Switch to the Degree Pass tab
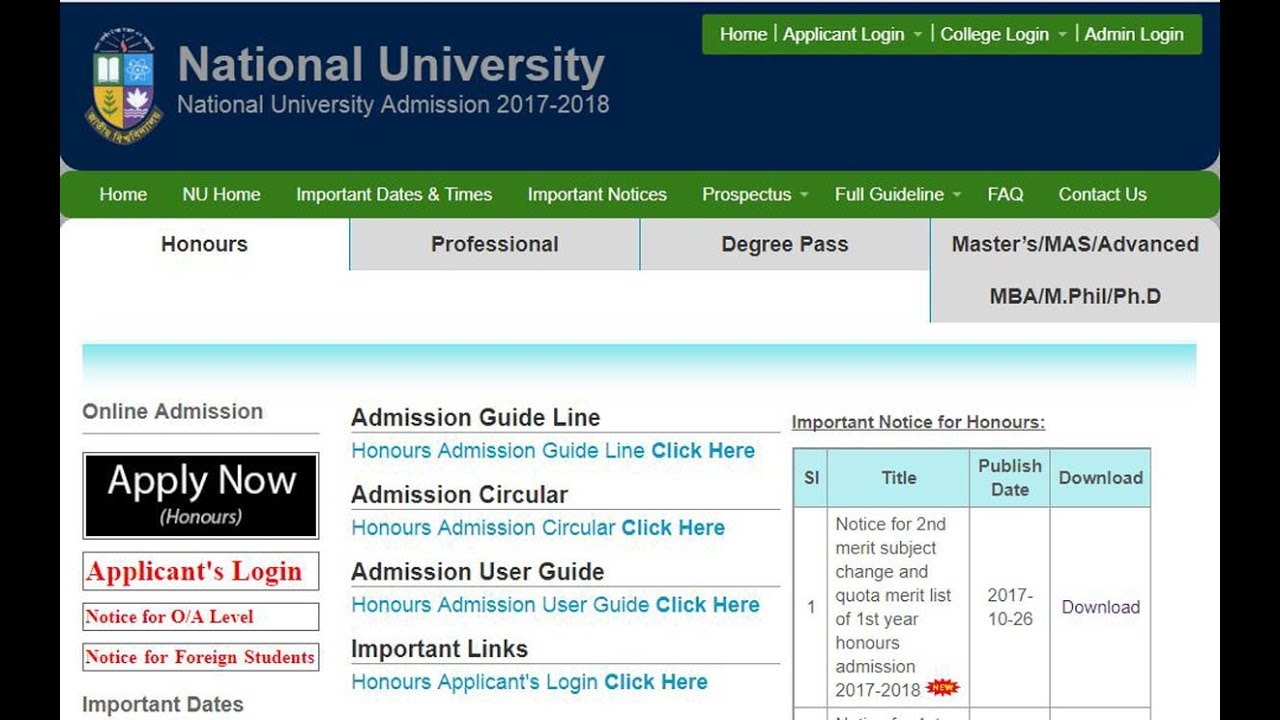The height and width of the screenshot is (720, 1280). click(x=785, y=244)
